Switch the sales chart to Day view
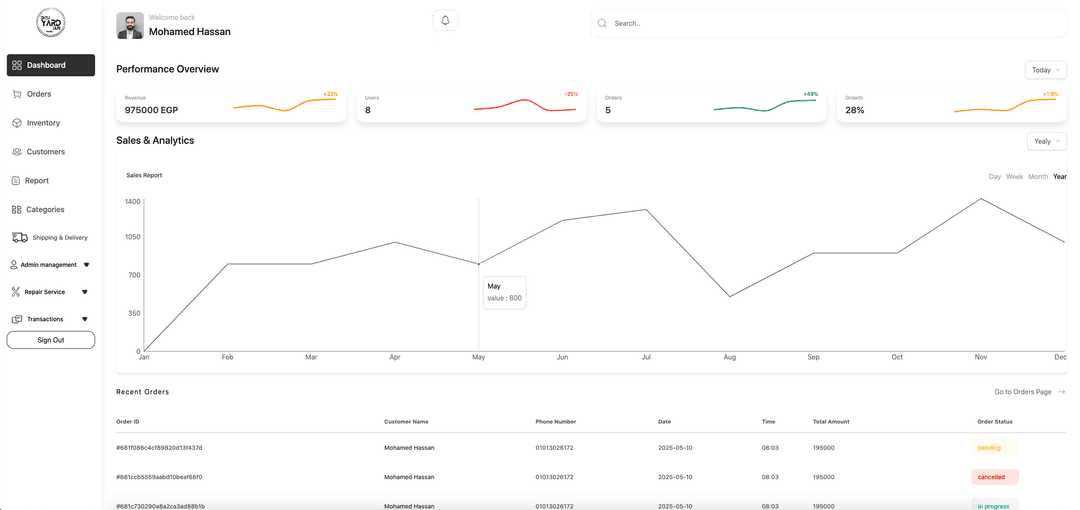Viewport: 1080px width, 510px height. point(994,177)
